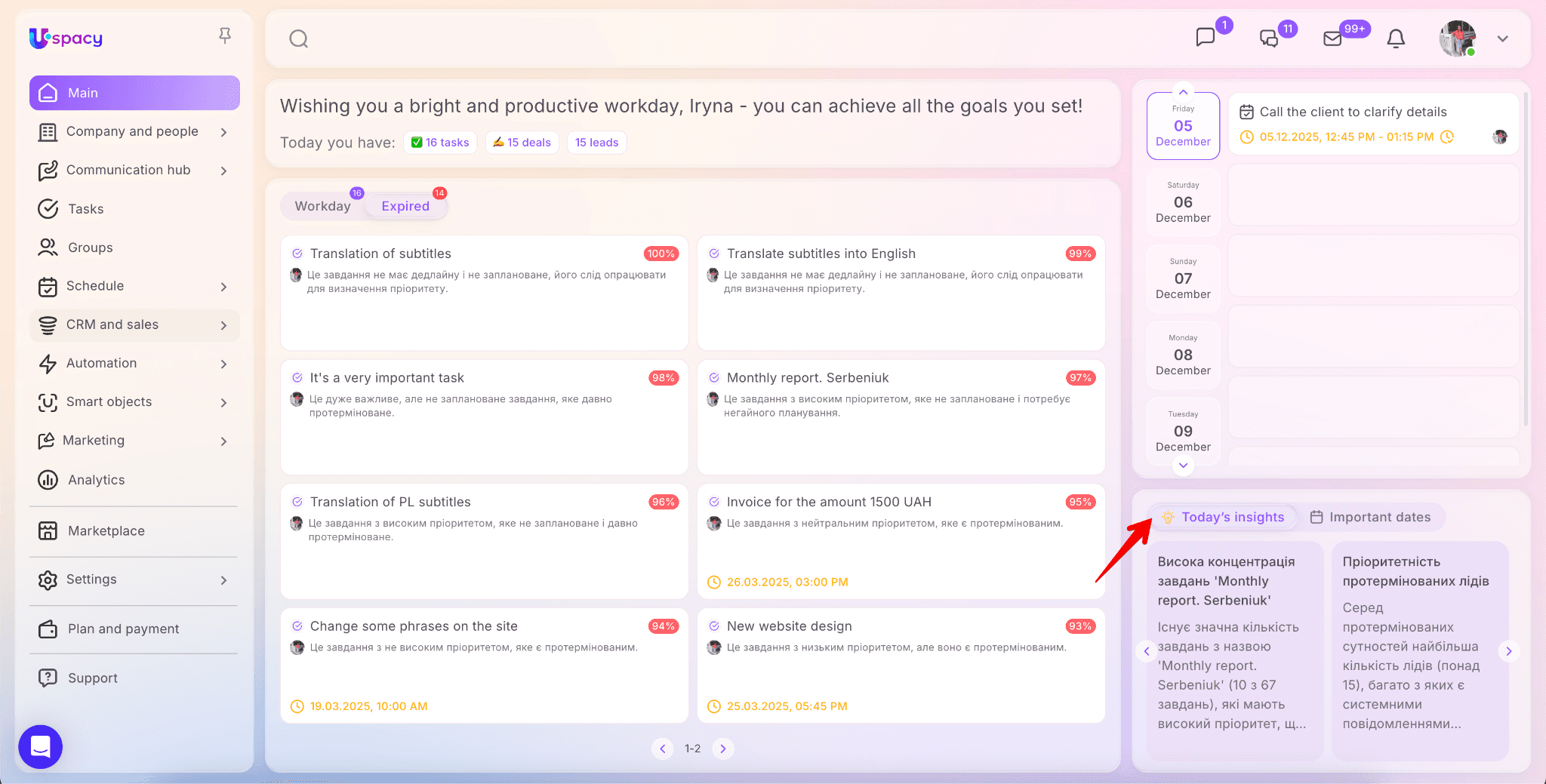Mark 'Monthly report. Serbeniuk' task complete
This screenshot has width=1546, height=784.
[714, 378]
